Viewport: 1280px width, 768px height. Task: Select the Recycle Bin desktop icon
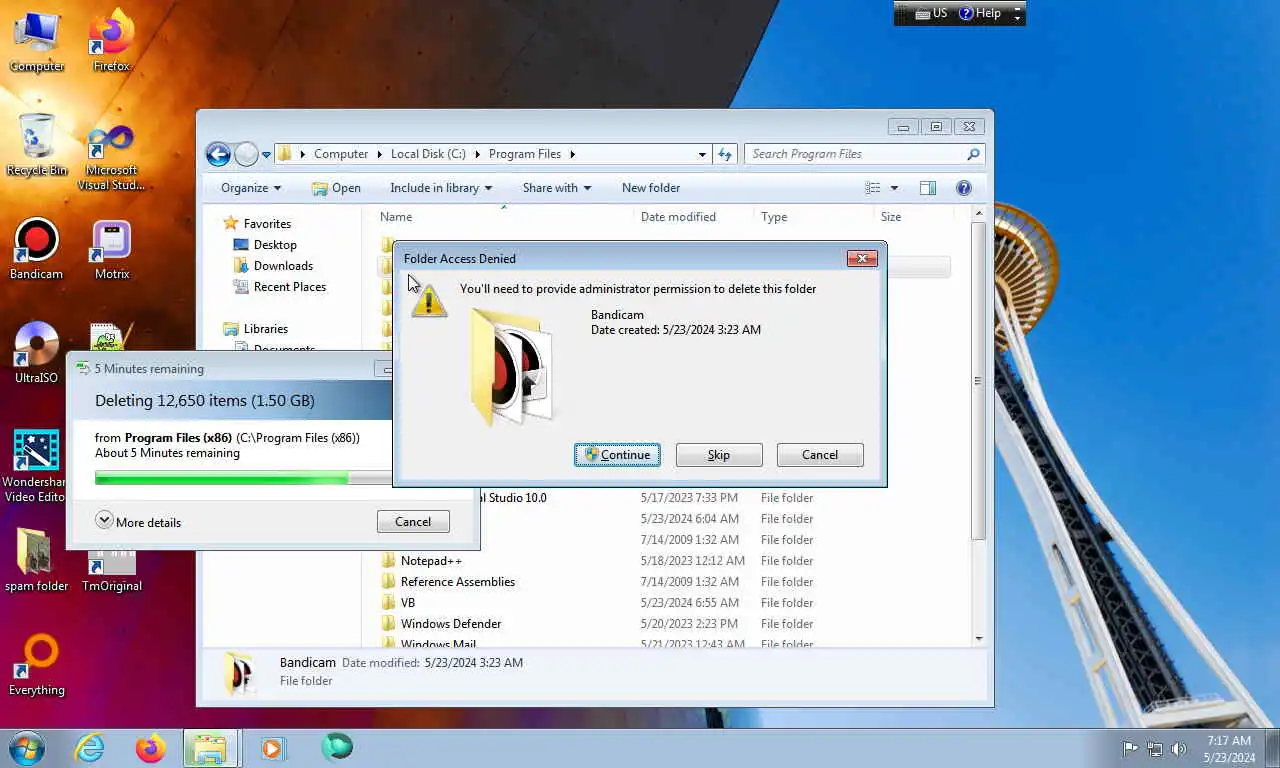pyautogui.click(x=36, y=145)
